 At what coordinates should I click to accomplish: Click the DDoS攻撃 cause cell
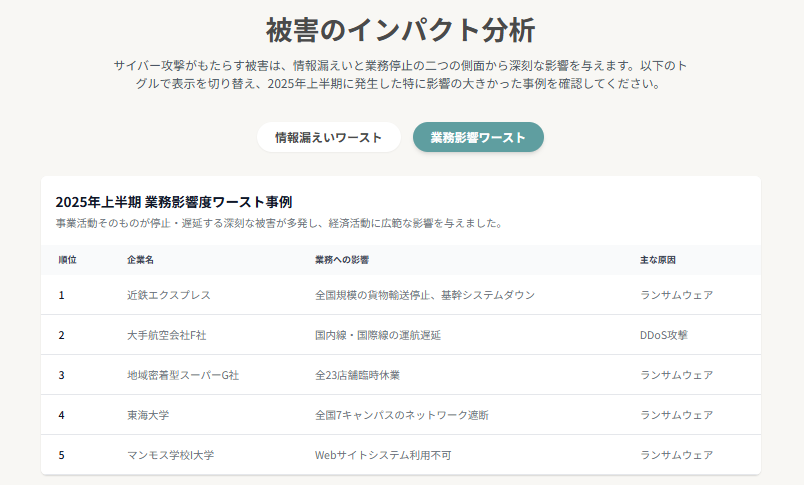(x=664, y=335)
